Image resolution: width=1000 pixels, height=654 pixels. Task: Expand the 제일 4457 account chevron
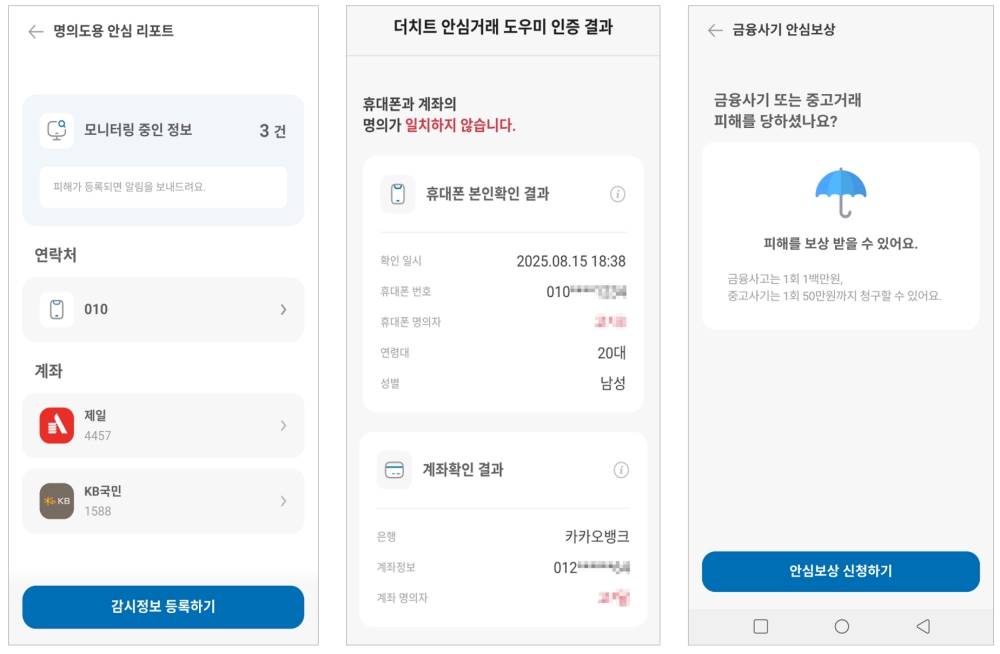[x=283, y=426]
